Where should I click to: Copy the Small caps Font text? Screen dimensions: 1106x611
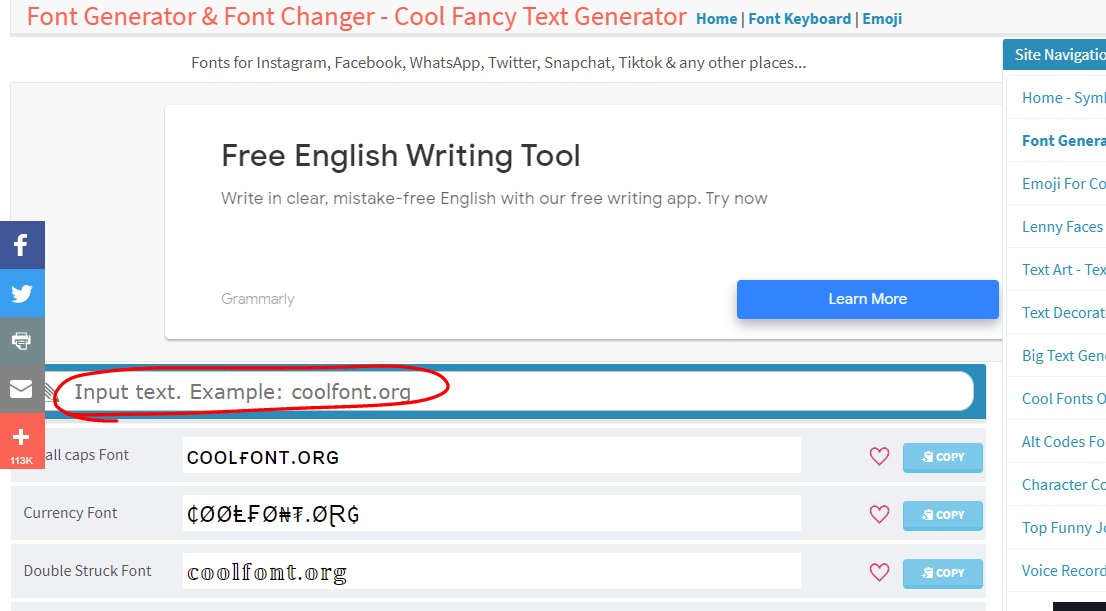[942, 457]
